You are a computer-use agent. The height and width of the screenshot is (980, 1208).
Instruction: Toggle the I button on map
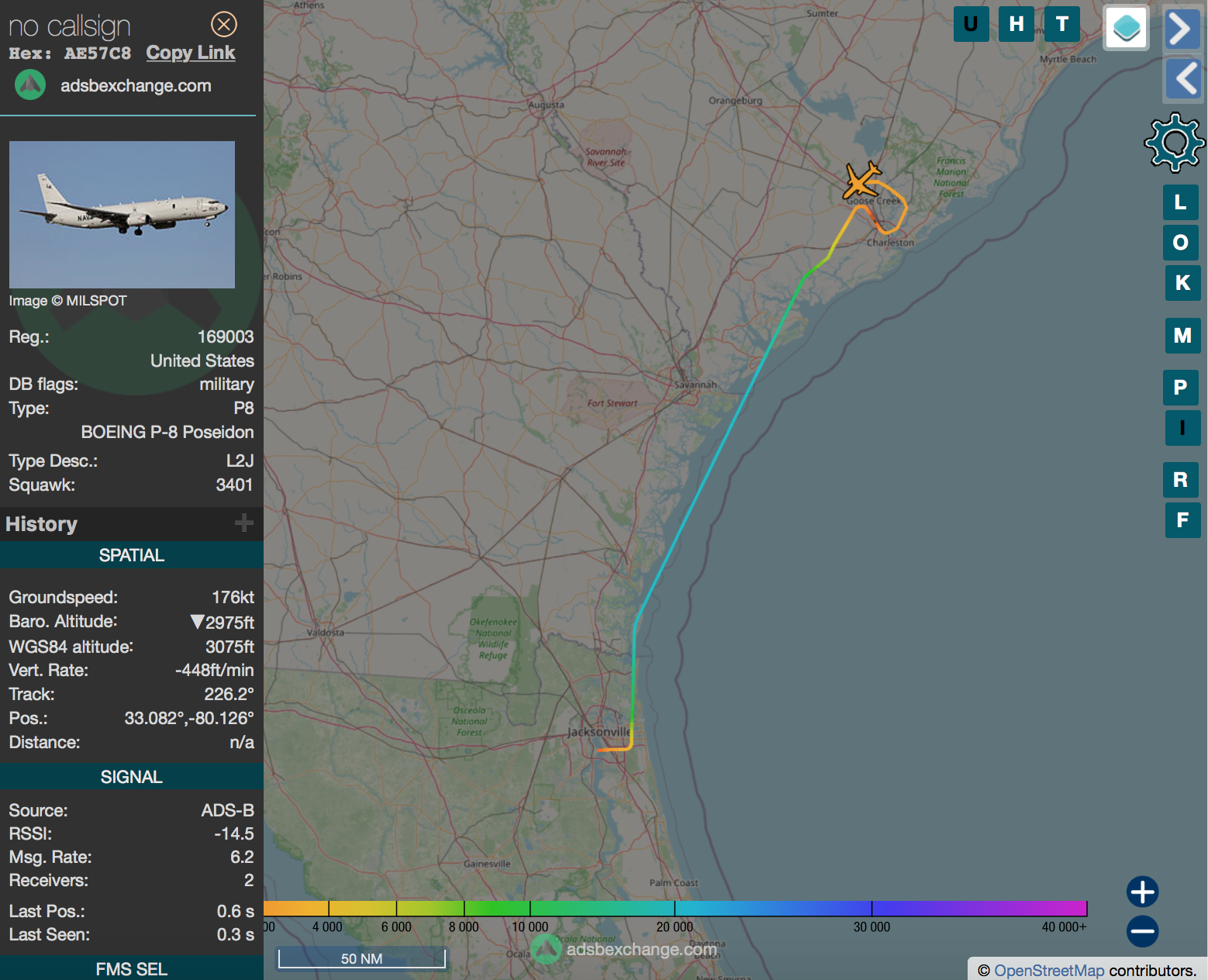tap(1183, 428)
